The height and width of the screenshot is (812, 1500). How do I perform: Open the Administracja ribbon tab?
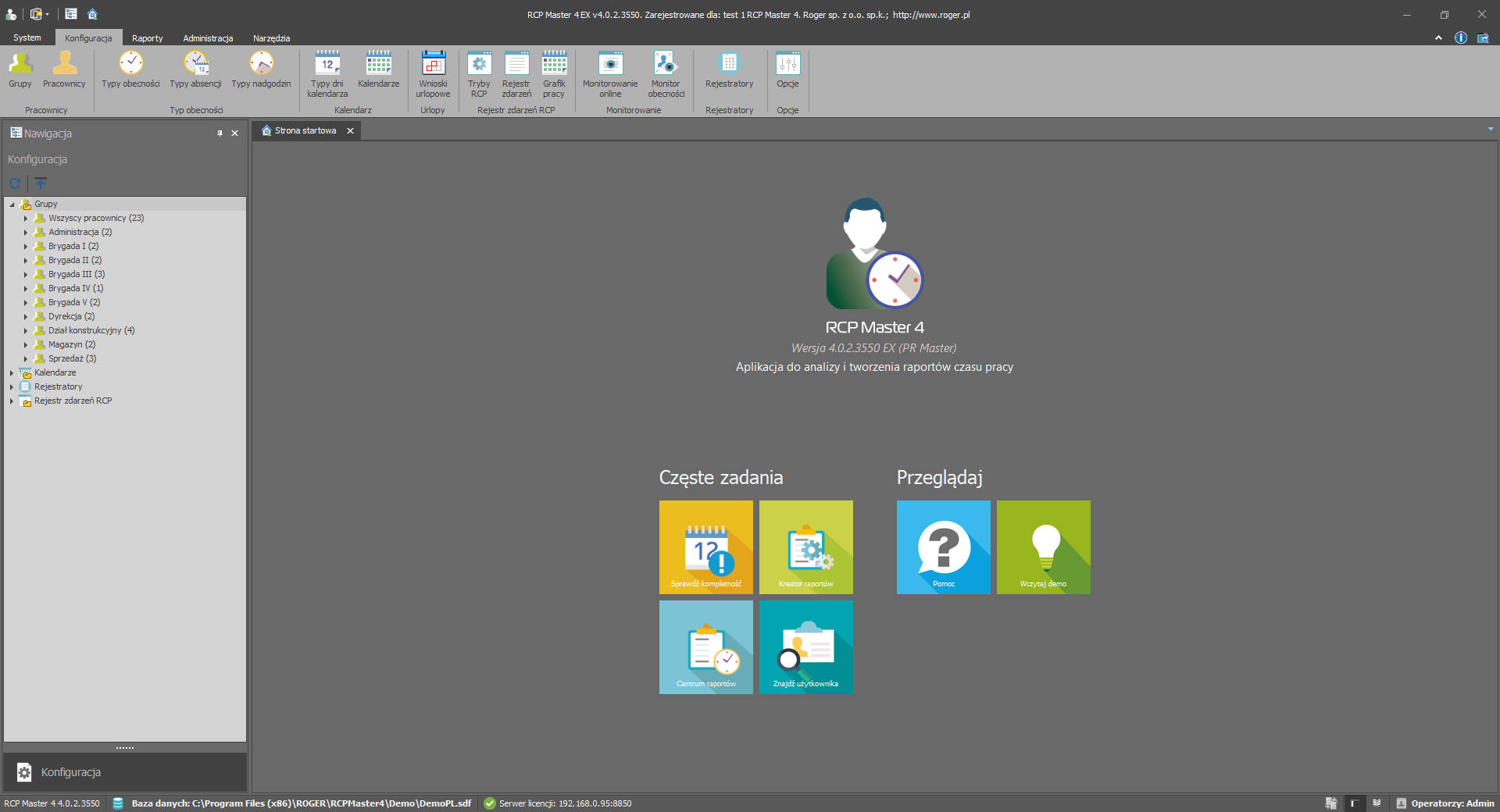208,38
